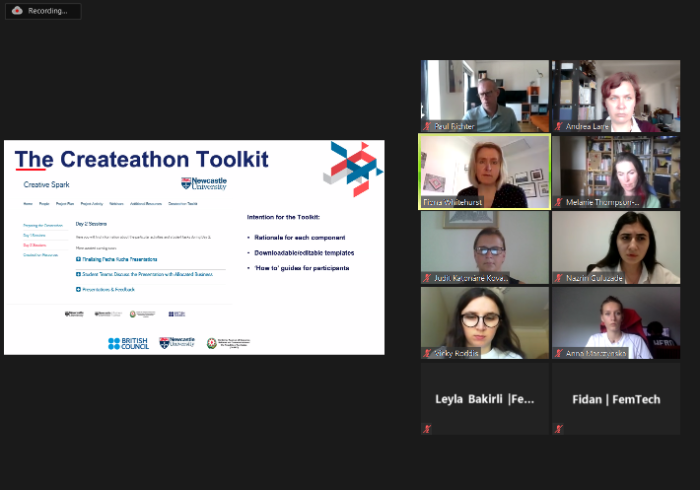Click the Creative Spark heading on slide
Viewport: 700px width, 490px height.
coord(45,185)
